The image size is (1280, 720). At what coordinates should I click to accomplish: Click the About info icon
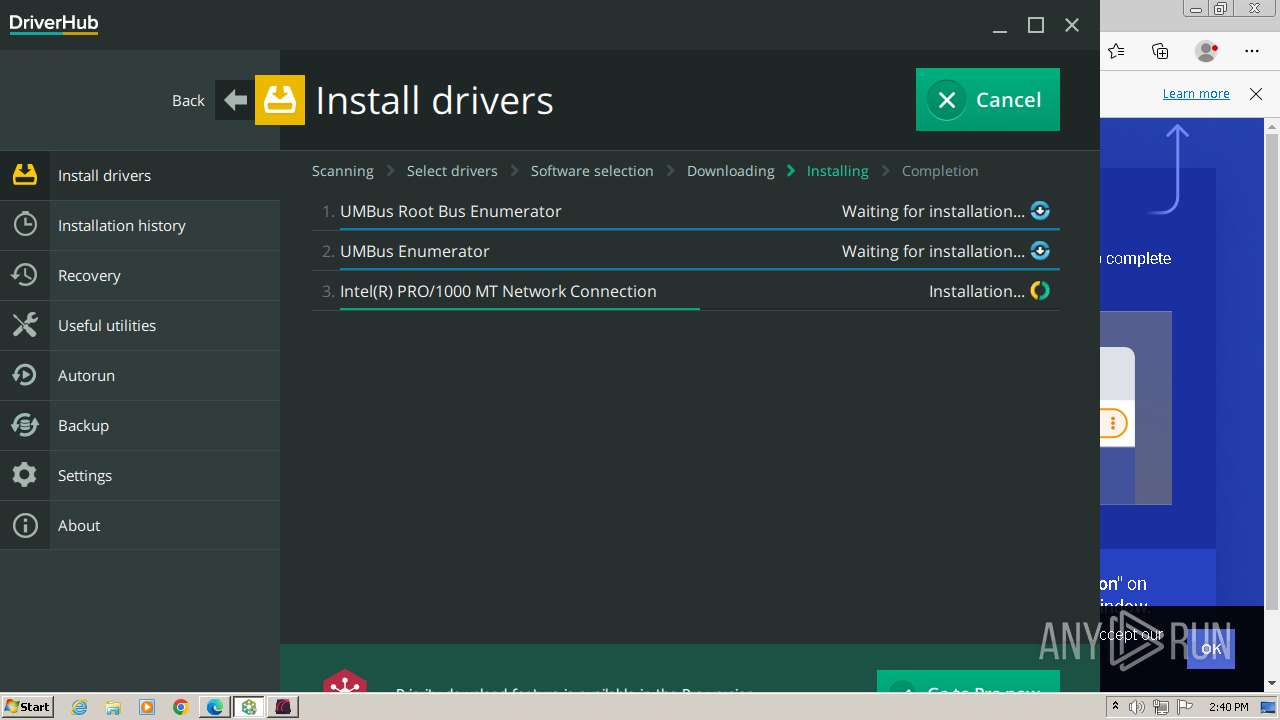25,525
